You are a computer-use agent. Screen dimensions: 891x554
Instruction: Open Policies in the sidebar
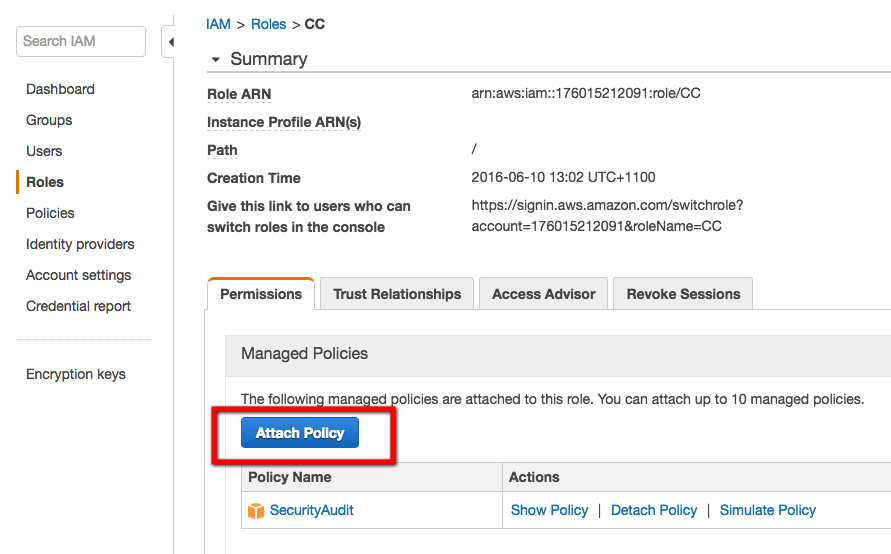[x=50, y=213]
